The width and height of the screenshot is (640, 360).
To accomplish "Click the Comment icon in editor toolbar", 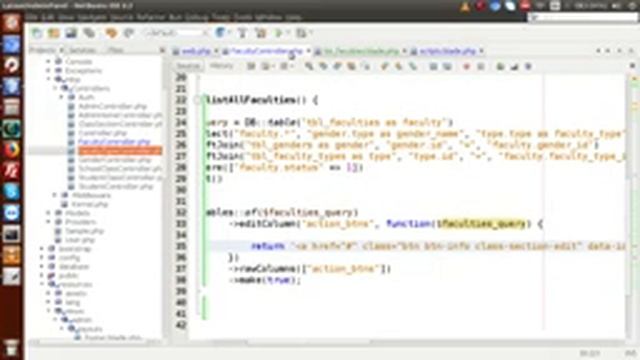I will [x=500, y=66].
